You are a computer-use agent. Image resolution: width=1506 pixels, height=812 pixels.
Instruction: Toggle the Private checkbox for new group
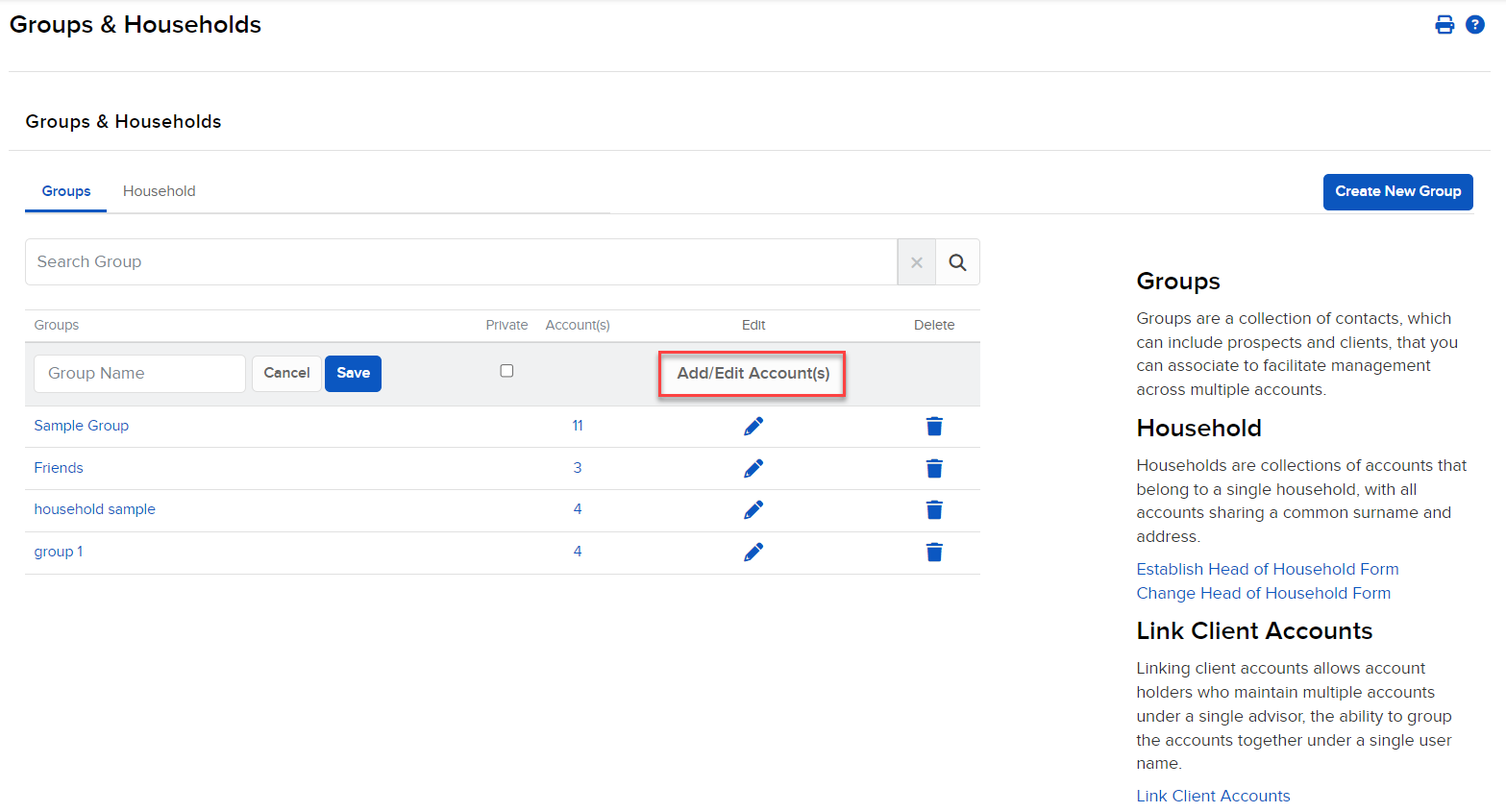pos(506,371)
